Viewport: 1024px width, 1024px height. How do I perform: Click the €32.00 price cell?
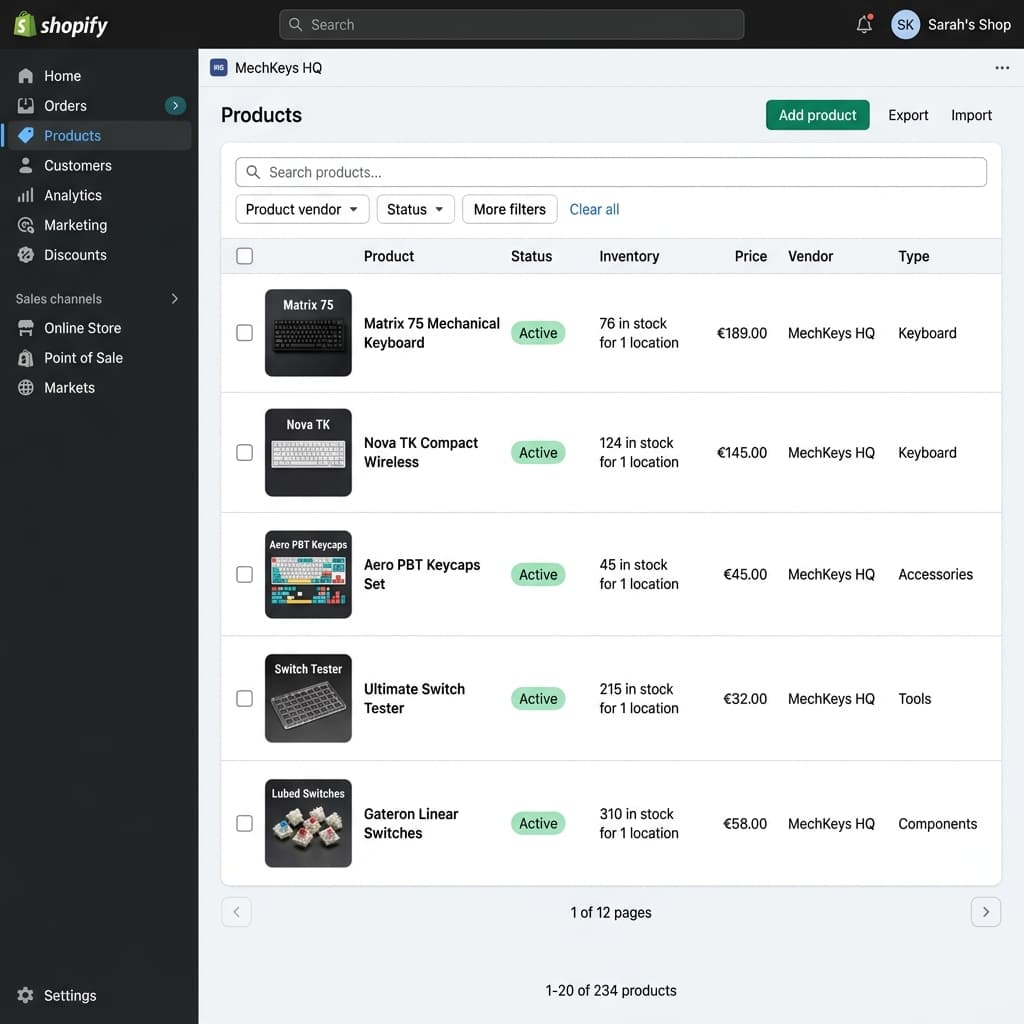(x=744, y=698)
